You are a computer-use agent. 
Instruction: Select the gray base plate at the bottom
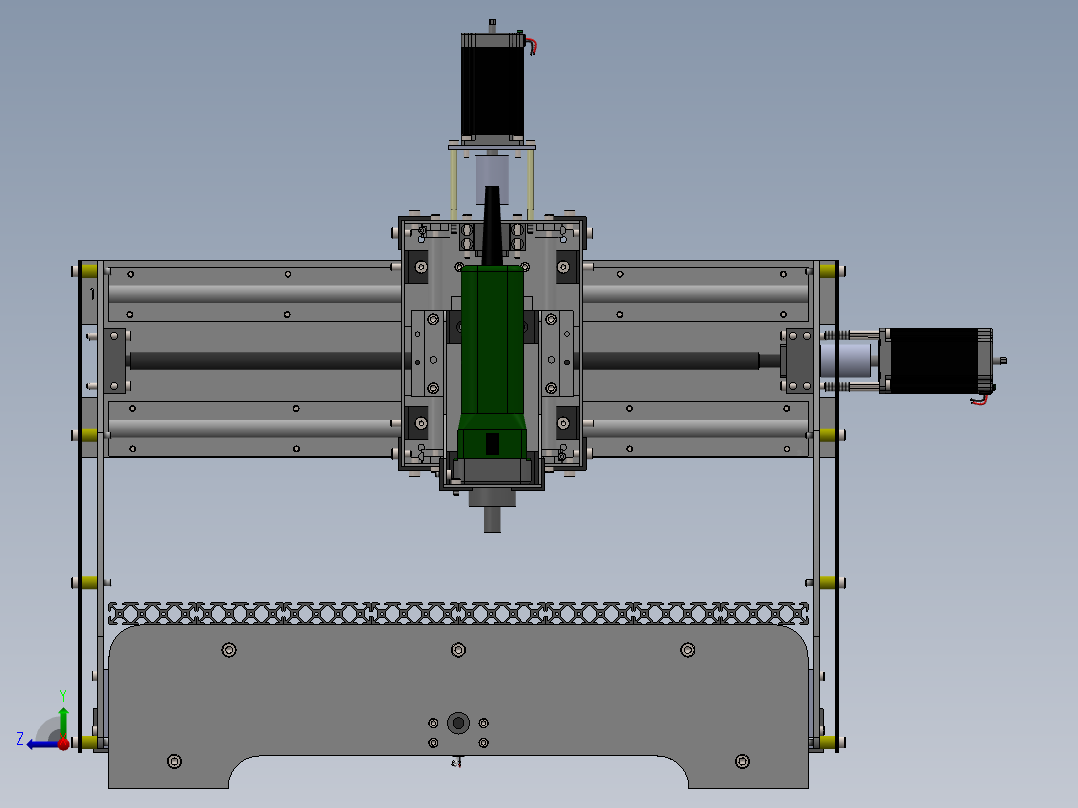tap(300, 700)
